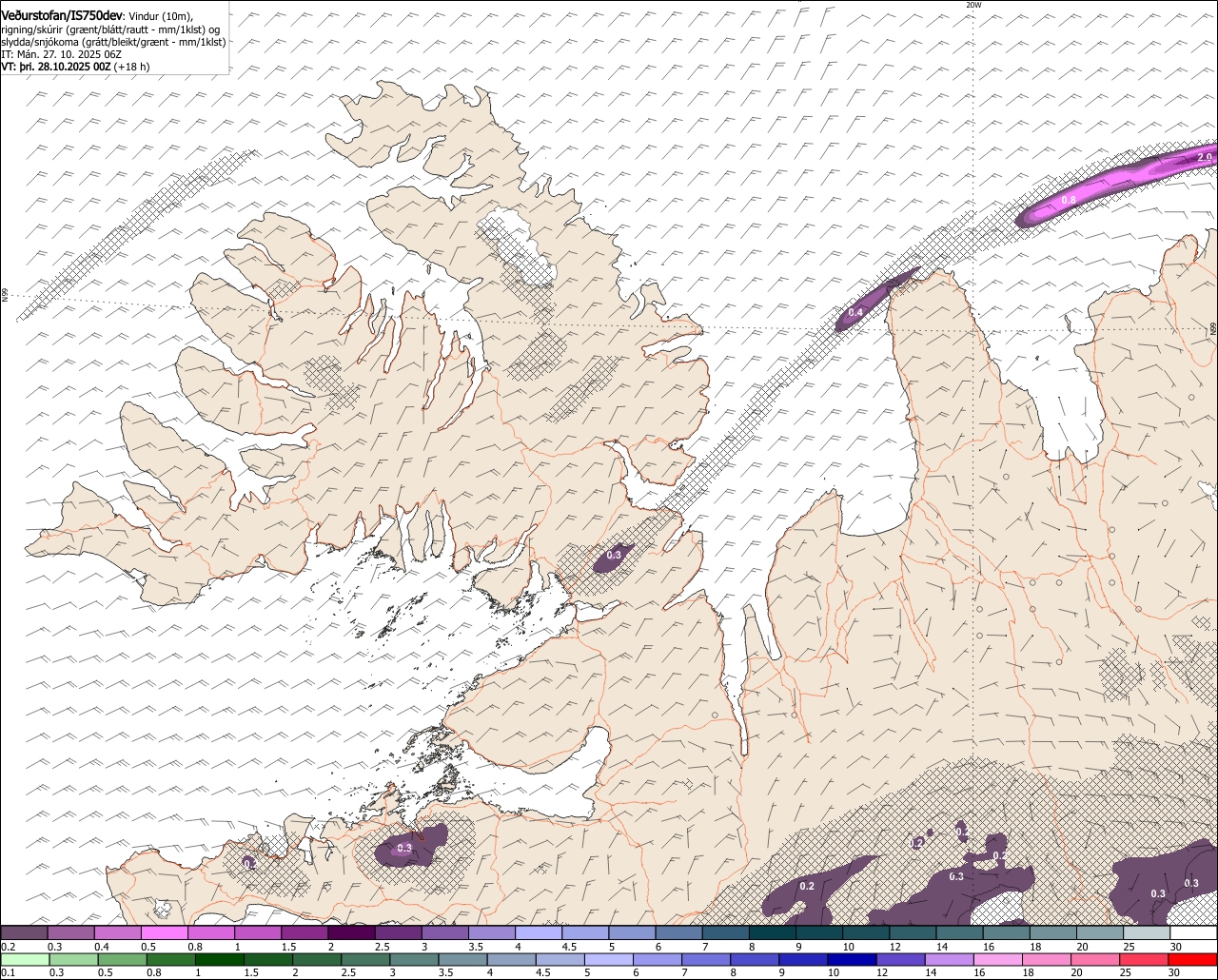Click the N99 label on the left edge
The width and height of the screenshot is (1218, 980).
click(5, 296)
